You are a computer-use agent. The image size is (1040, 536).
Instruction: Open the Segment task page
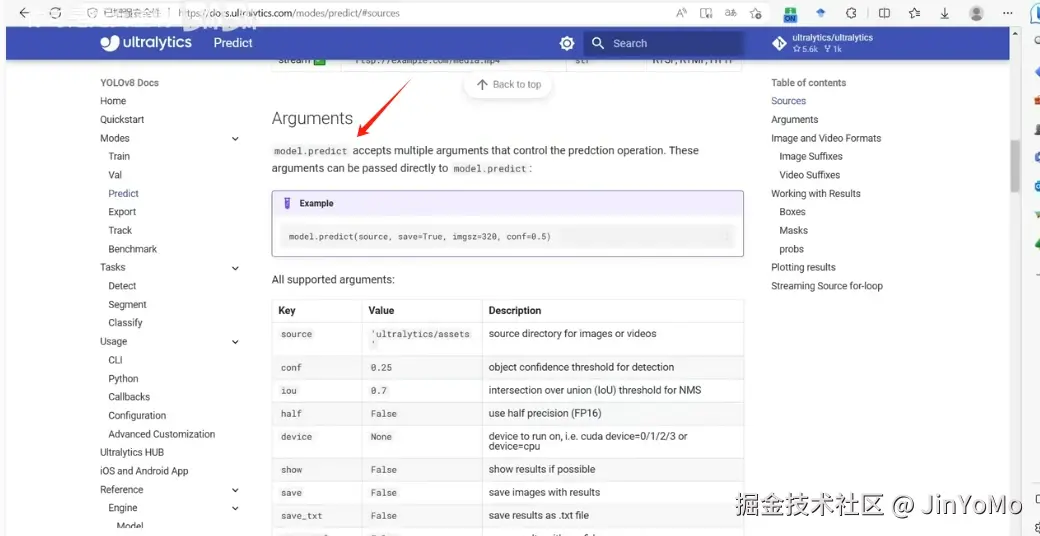coord(127,304)
